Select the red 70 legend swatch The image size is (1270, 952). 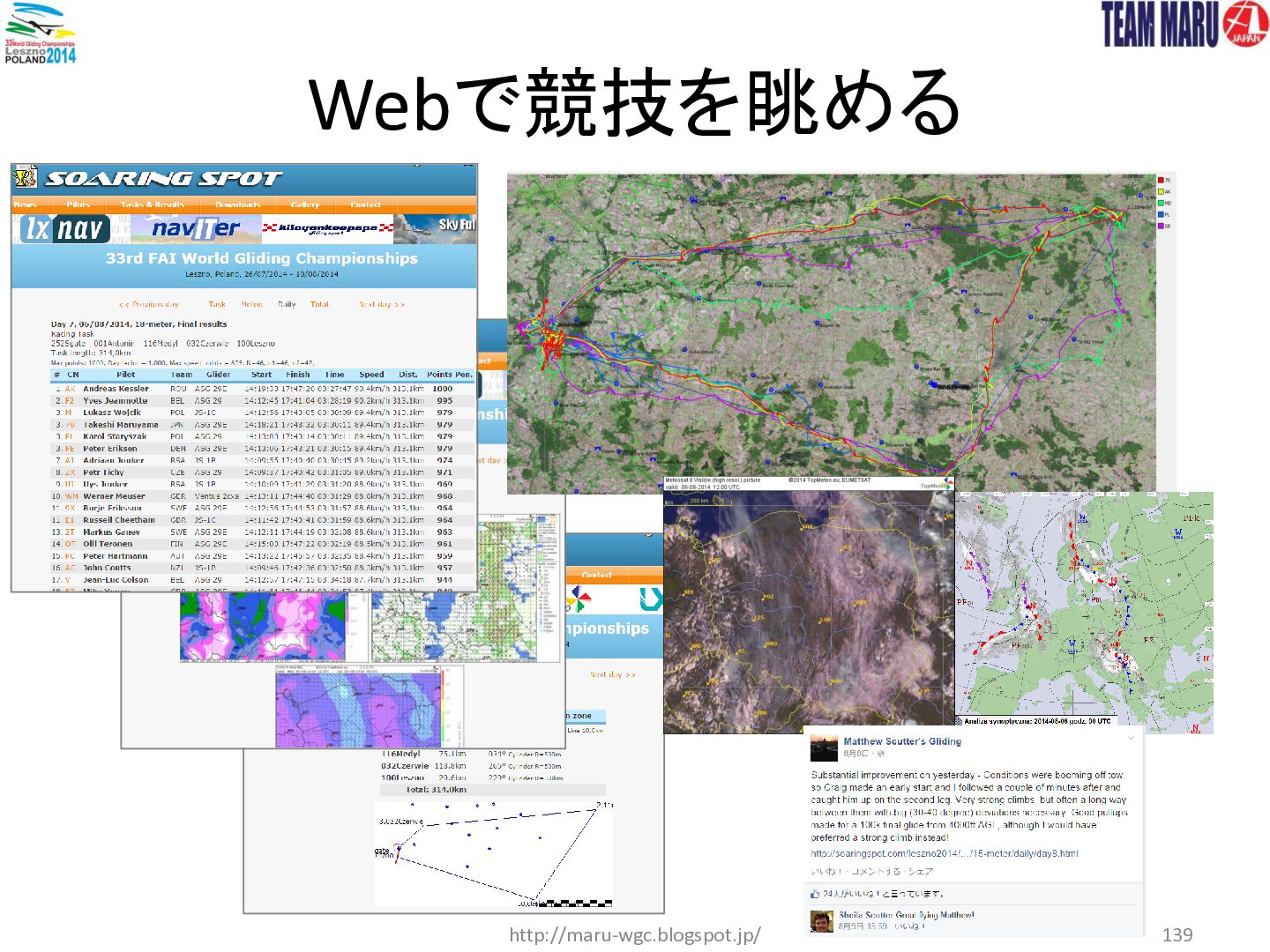coord(1161,181)
